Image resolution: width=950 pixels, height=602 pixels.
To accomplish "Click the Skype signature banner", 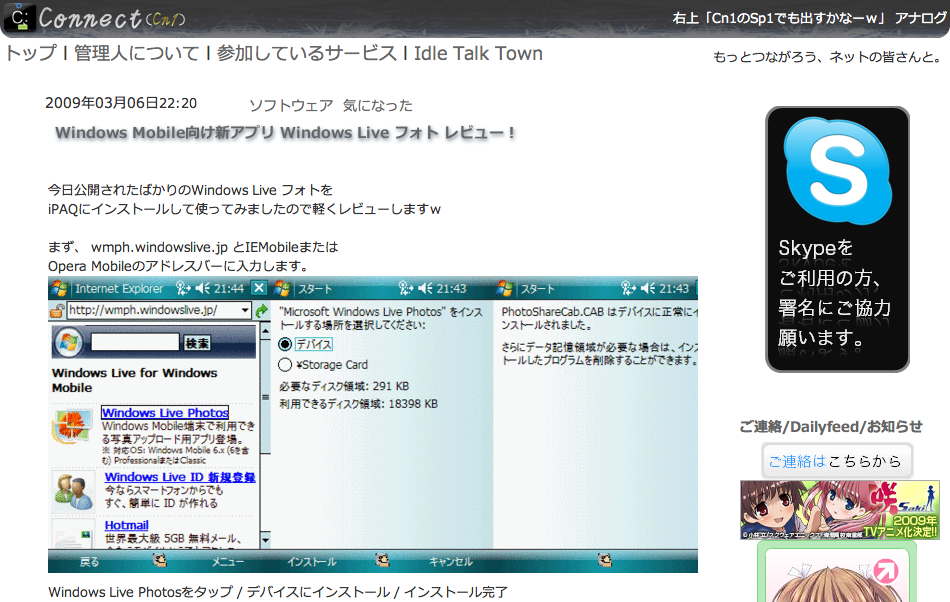I will click(837, 239).
